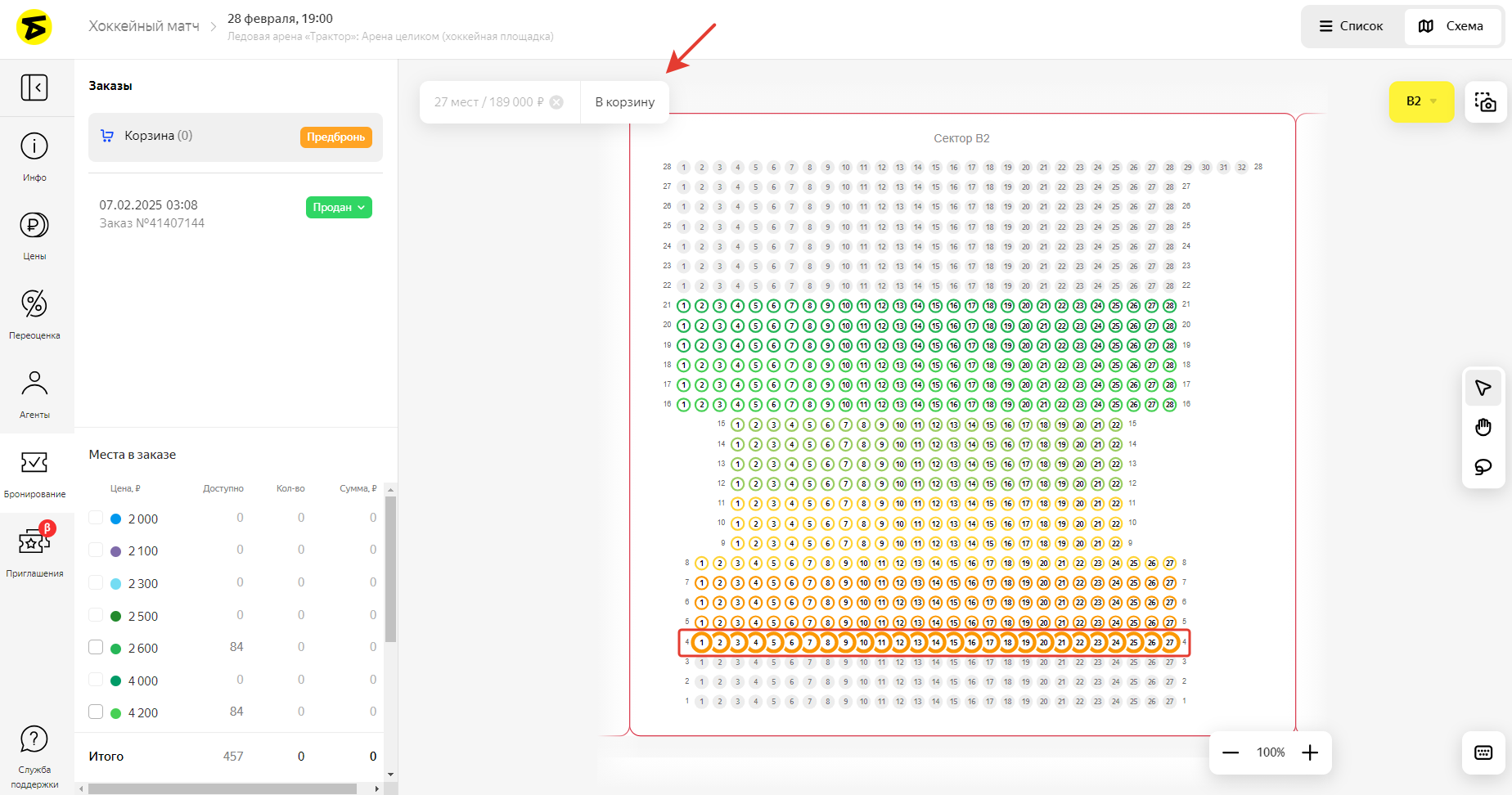The image size is (1512, 795).
Task: Click the Предбронь button
Action: click(335, 137)
